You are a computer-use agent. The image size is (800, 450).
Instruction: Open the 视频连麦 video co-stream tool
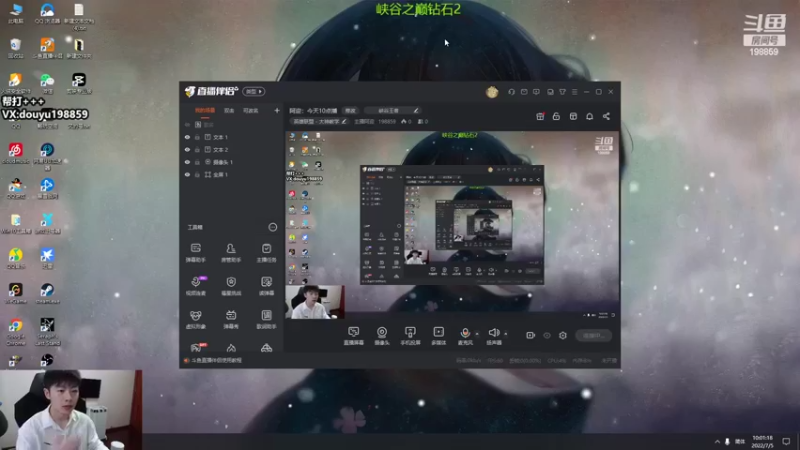tap(195, 286)
